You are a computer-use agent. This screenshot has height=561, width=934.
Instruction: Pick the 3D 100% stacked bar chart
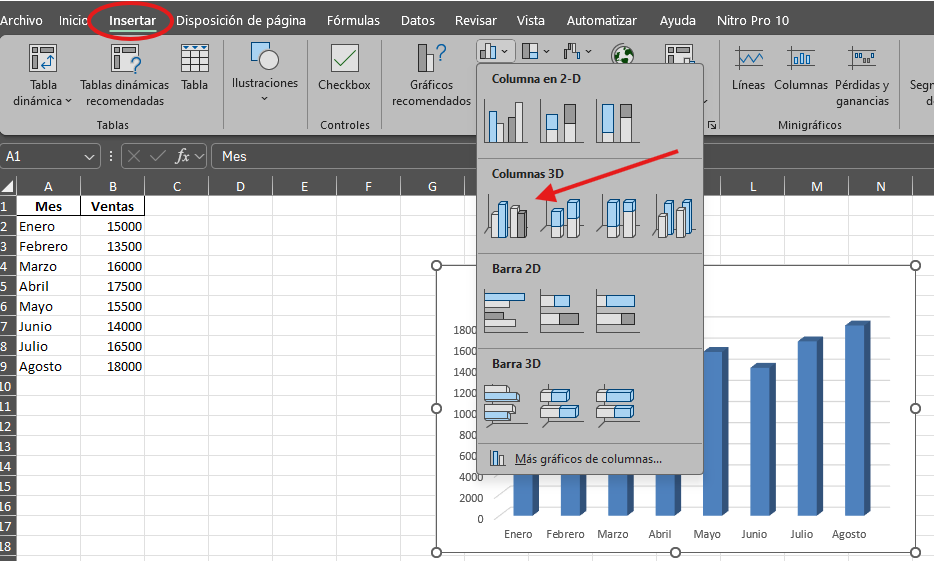618,406
